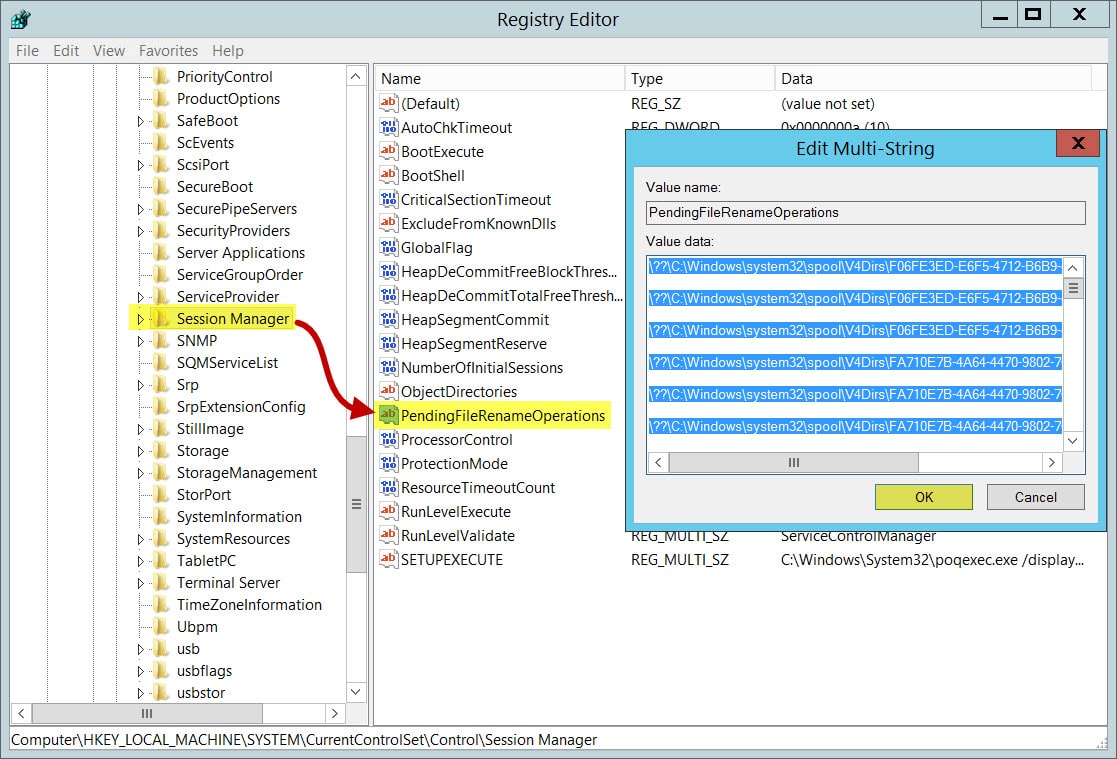Click the binary value icon beside HeapSegmentCommit
Viewport: 1117px width, 759px height.
click(x=387, y=319)
